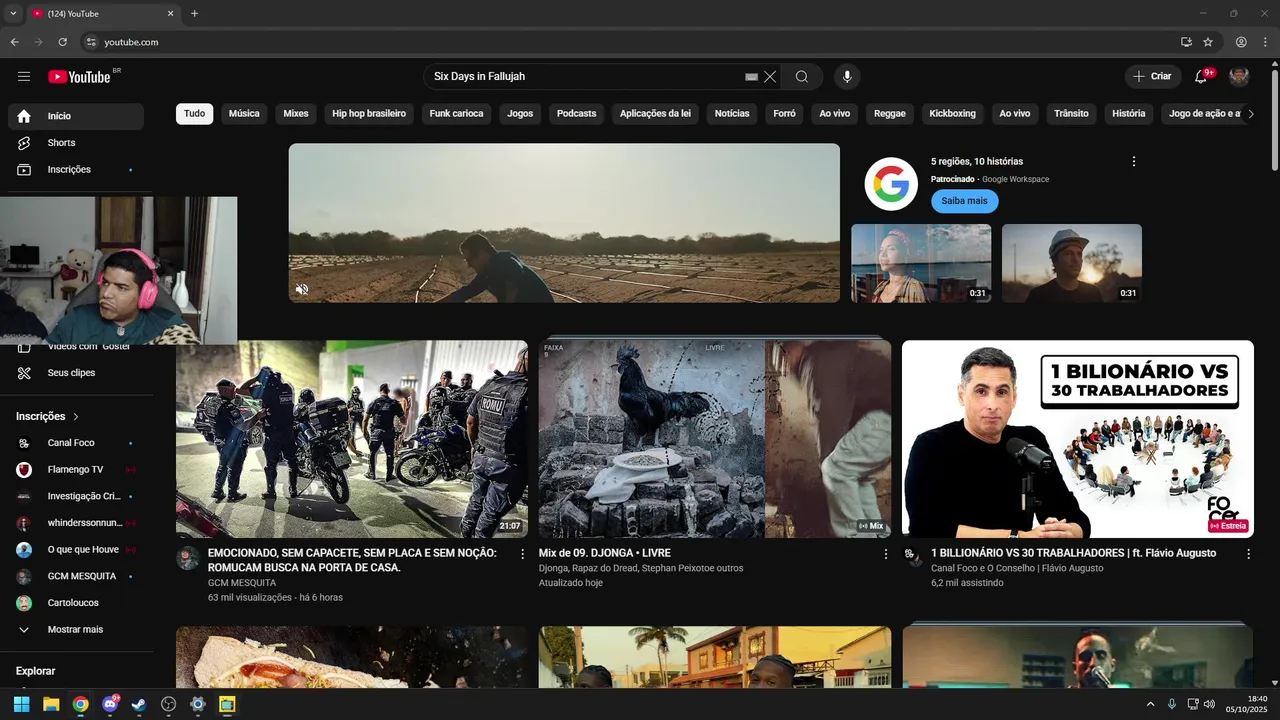This screenshot has width=1280, height=720.
Task: Open options for the GCM MESQUITA video
Action: (x=522, y=553)
